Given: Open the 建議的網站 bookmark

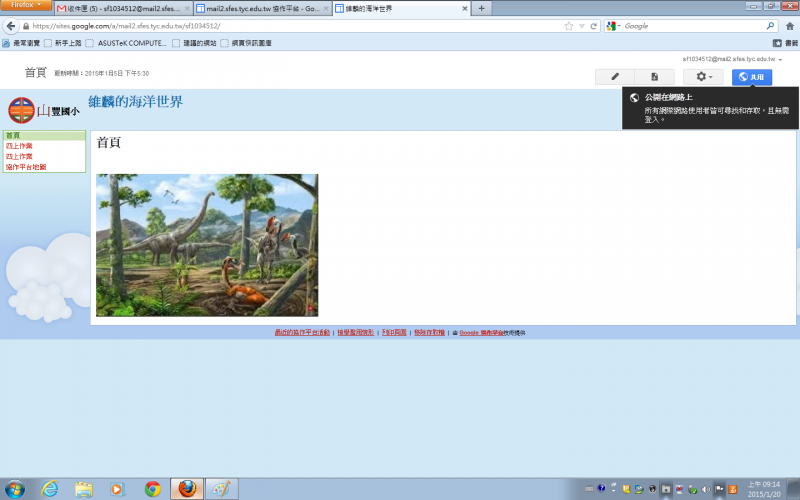Looking at the screenshot, I should pos(194,43).
